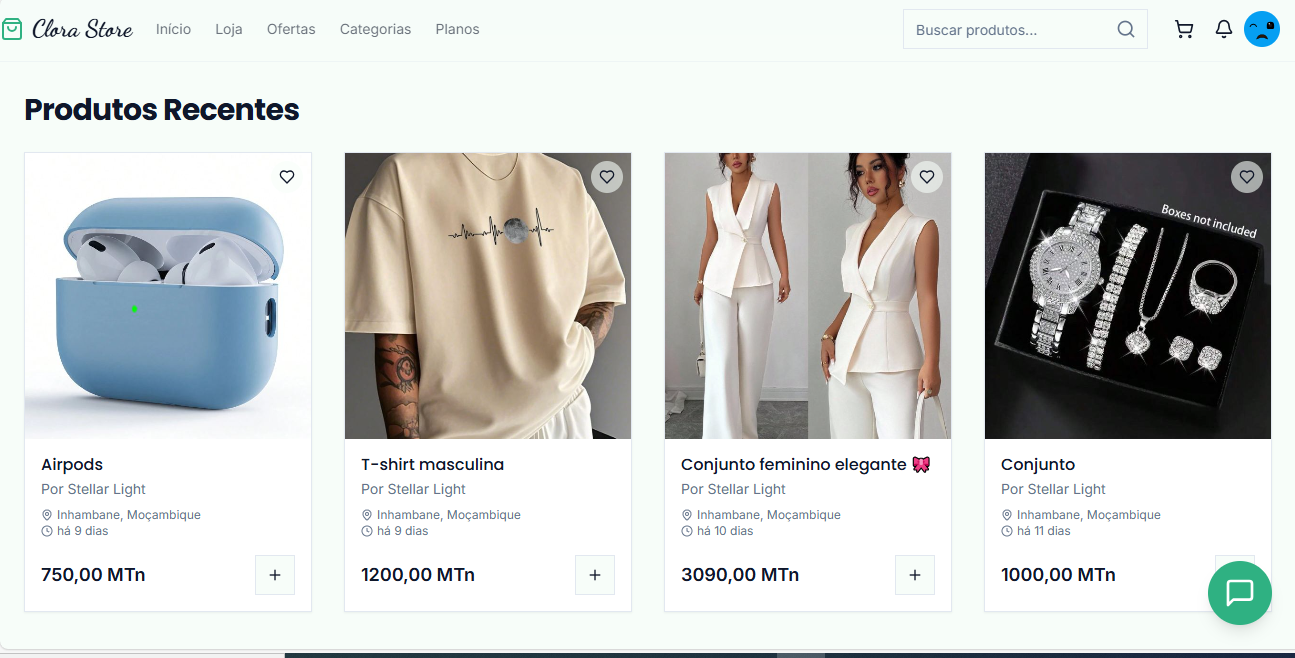The width and height of the screenshot is (1295, 658).
Task: Click the Stellar Light seller link under Airpods
Action: pyautogui.click(x=93, y=489)
